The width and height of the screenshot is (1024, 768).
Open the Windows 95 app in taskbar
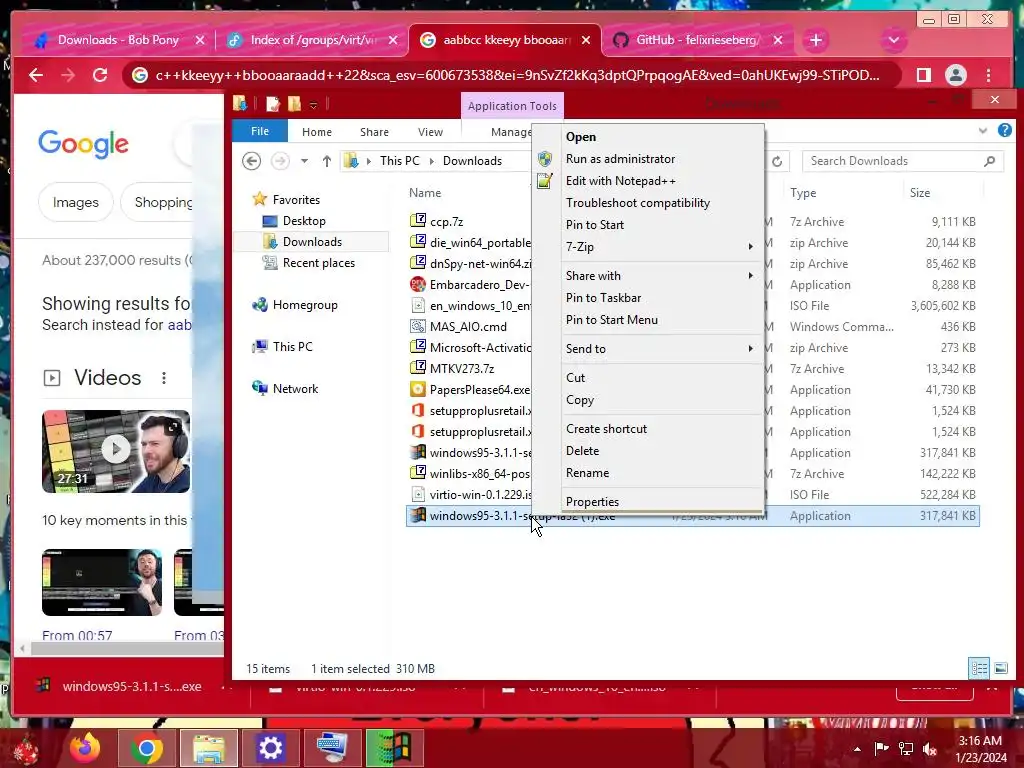click(394, 748)
